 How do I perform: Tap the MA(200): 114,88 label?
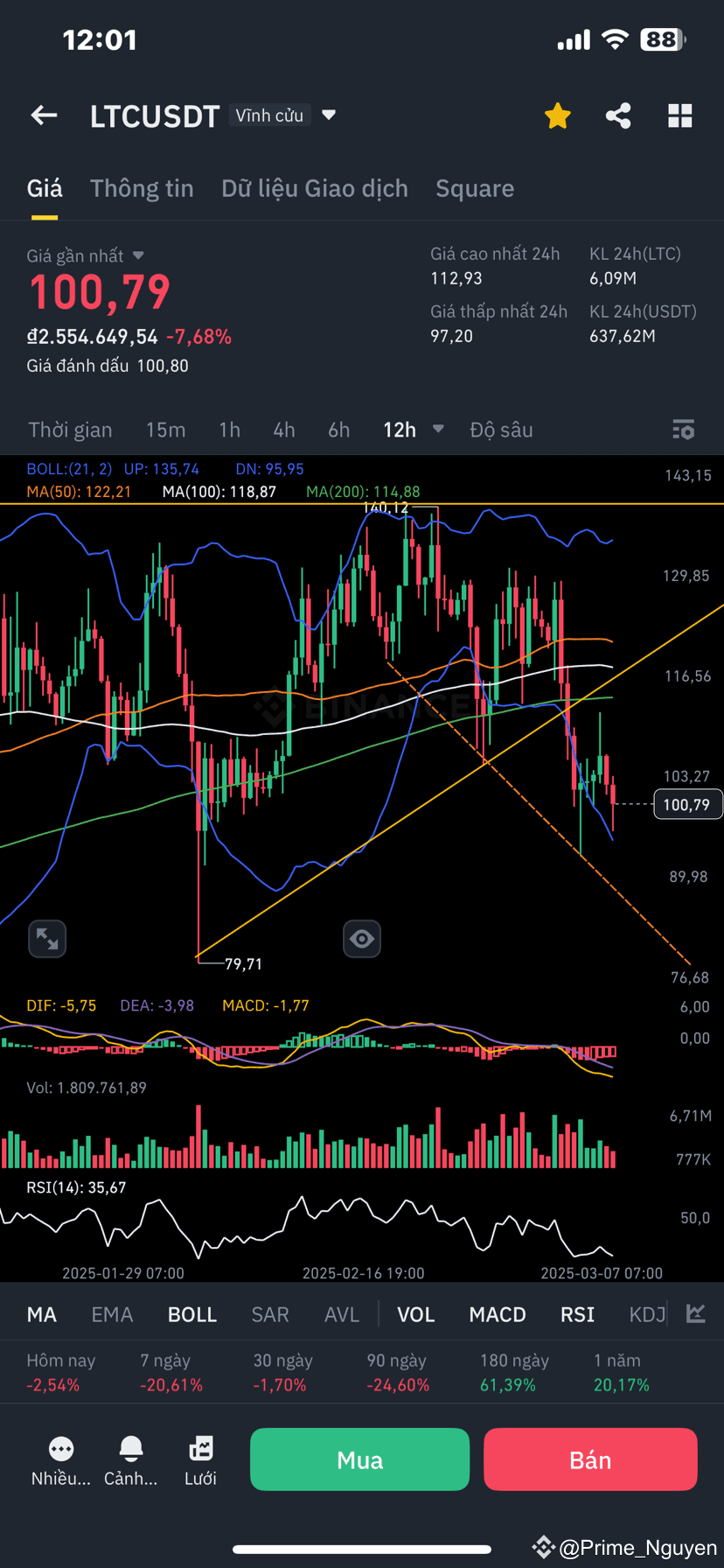[x=363, y=492]
